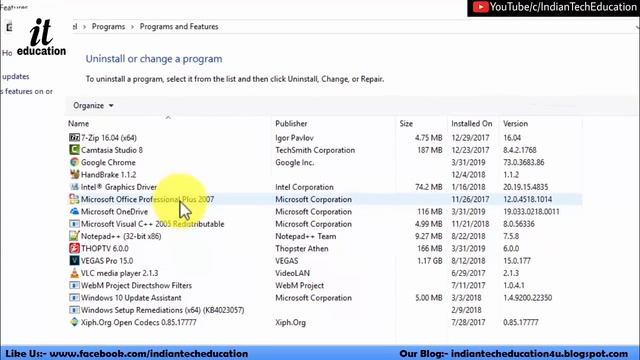Screen dimensions: 640x360
Task: Click install date 11/26/2017 cell
Action: point(470,199)
